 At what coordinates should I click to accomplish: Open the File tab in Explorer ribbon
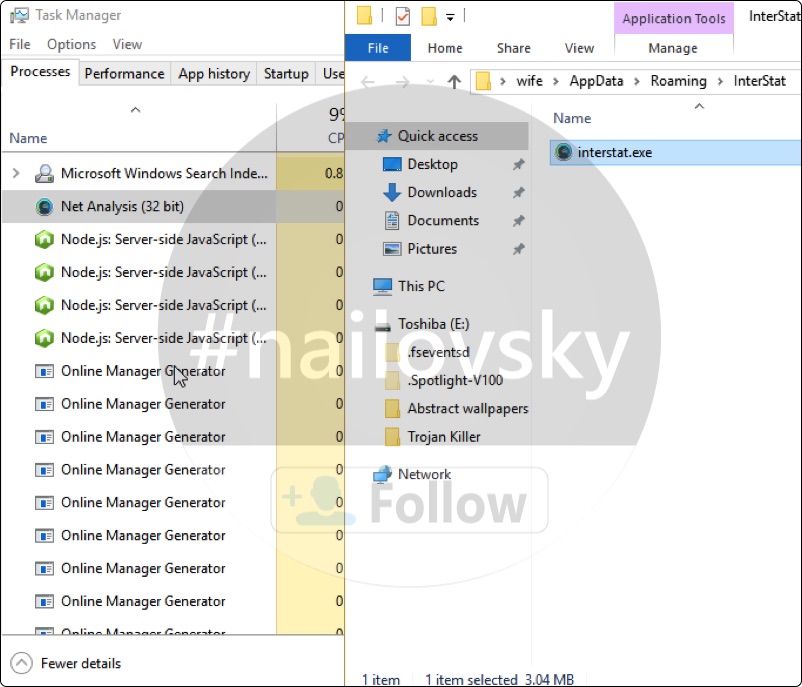[x=378, y=48]
